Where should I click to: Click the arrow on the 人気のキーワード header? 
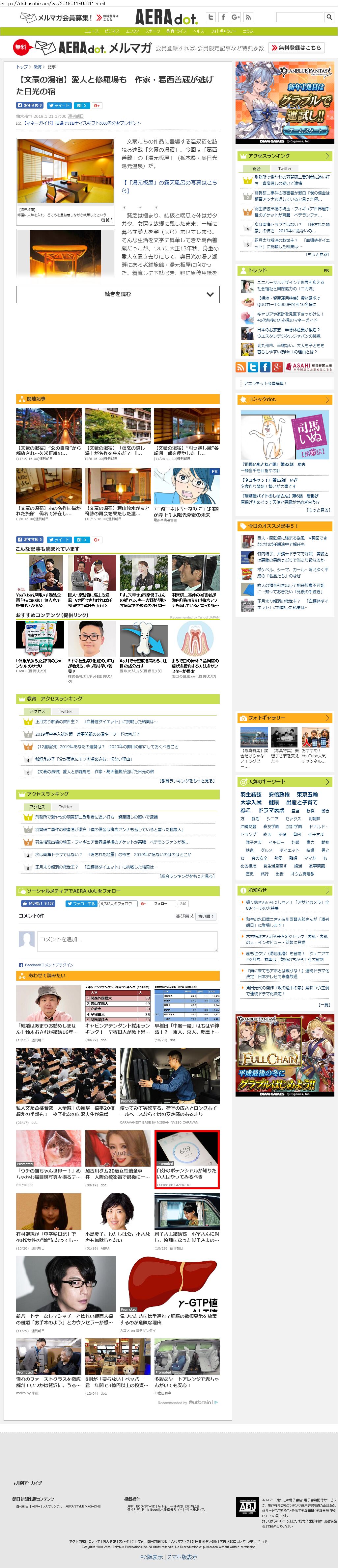click(328, 782)
